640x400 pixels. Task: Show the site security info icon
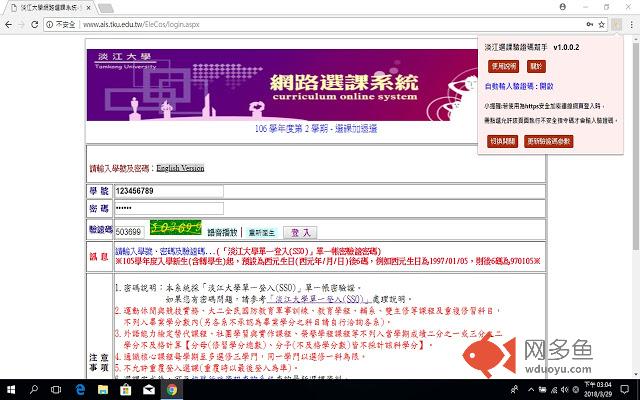(49, 24)
